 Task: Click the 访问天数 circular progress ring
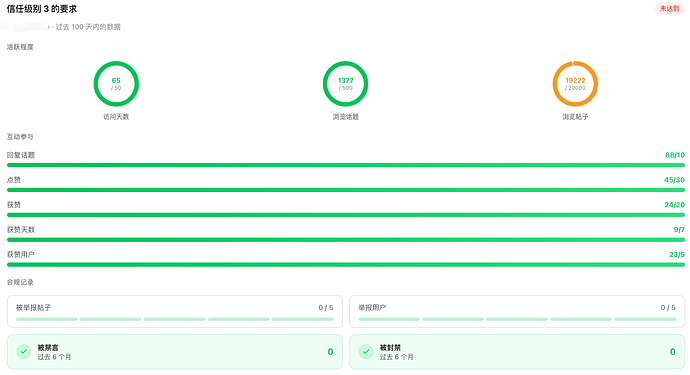tap(116, 84)
